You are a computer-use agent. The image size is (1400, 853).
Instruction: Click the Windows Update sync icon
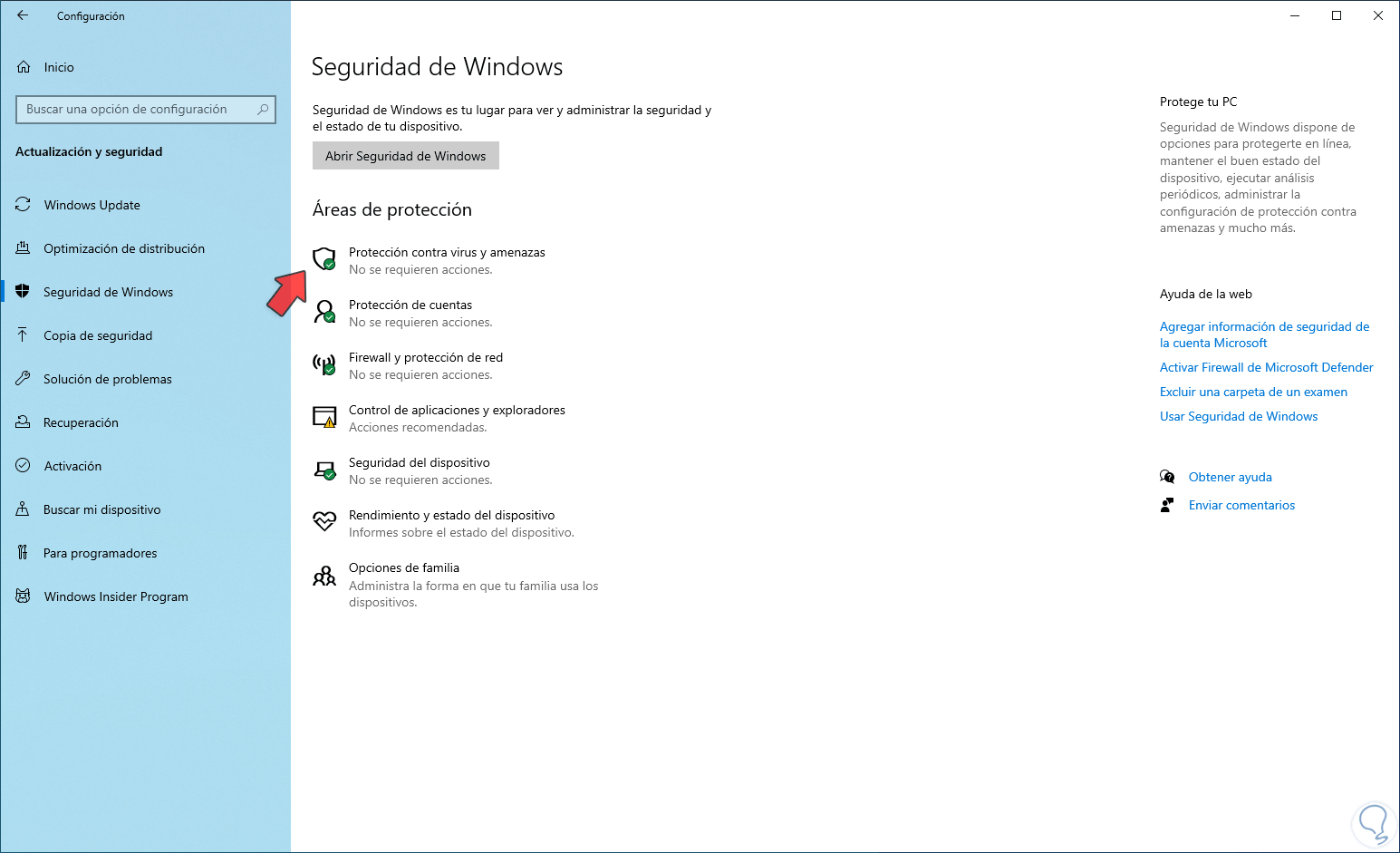coord(23,205)
